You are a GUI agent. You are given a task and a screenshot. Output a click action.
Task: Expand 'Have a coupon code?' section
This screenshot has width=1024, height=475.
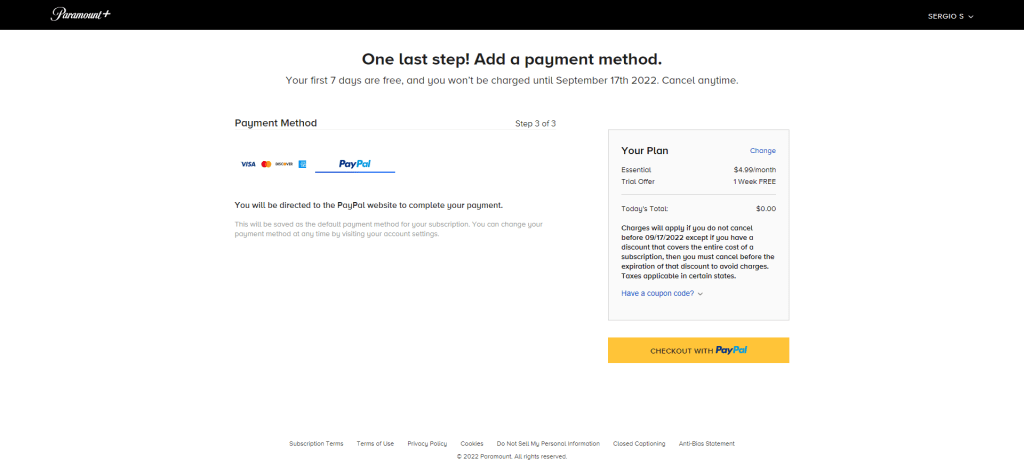[x=662, y=294]
